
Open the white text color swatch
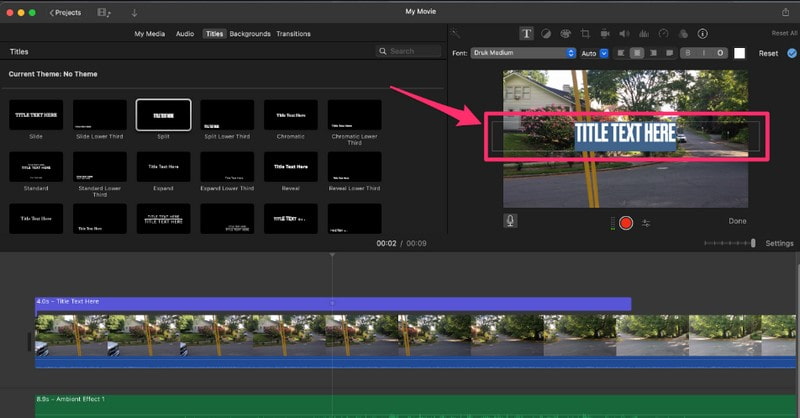740,53
